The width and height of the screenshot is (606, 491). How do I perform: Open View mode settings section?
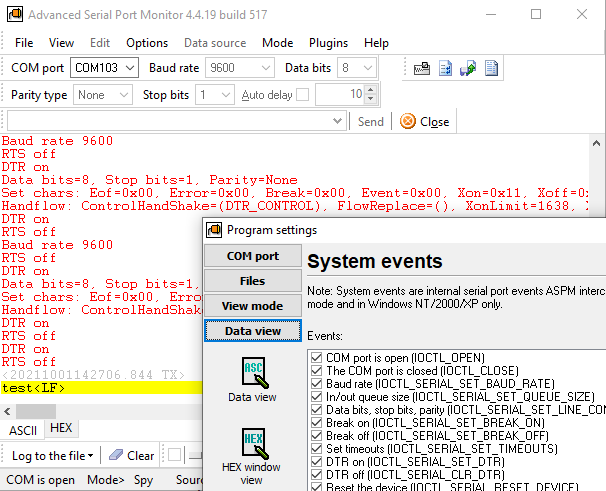253,306
